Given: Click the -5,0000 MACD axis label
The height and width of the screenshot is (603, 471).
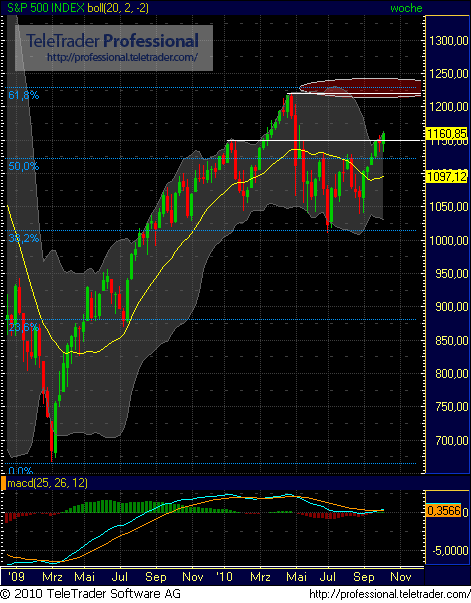Looking at the screenshot, I should click(451, 551).
